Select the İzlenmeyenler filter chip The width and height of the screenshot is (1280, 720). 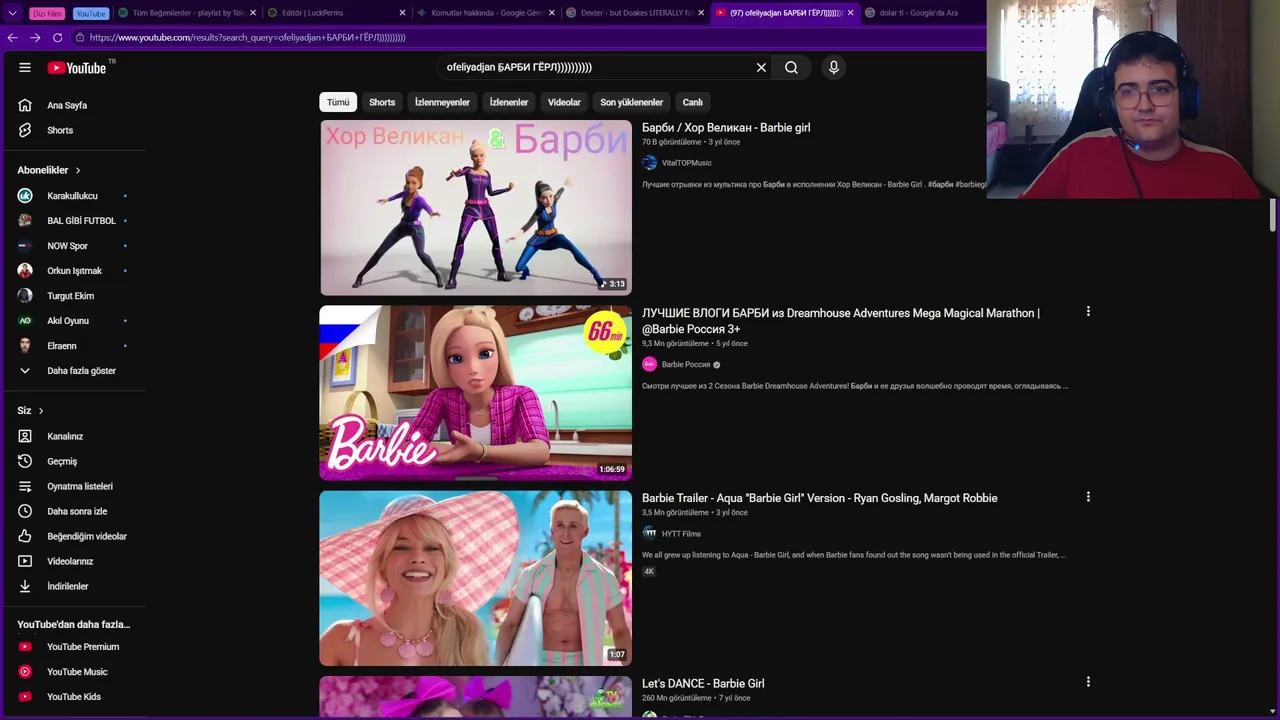tap(442, 102)
